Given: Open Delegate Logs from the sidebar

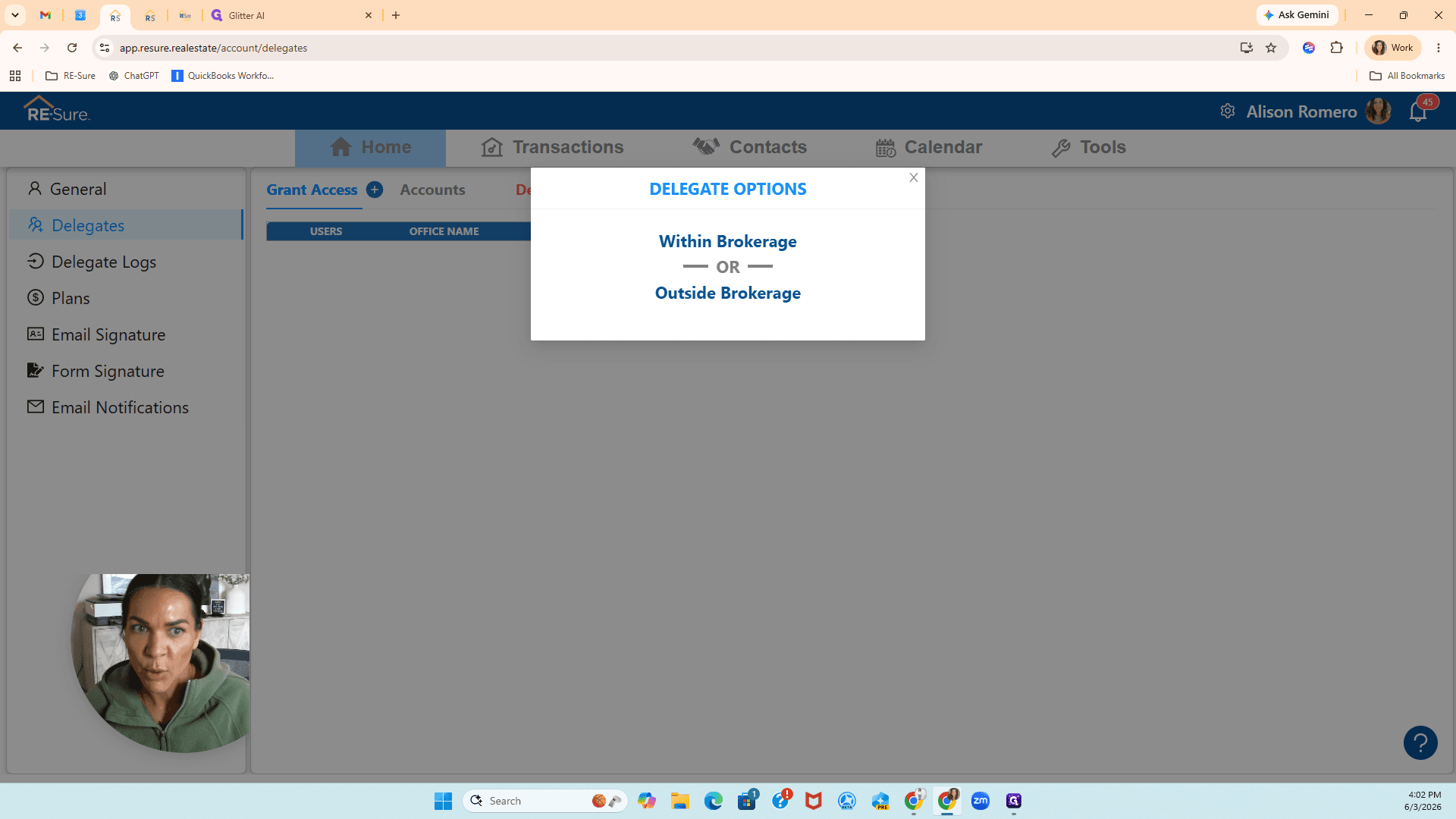Looking at the screenshot, I should click(126, 262).
